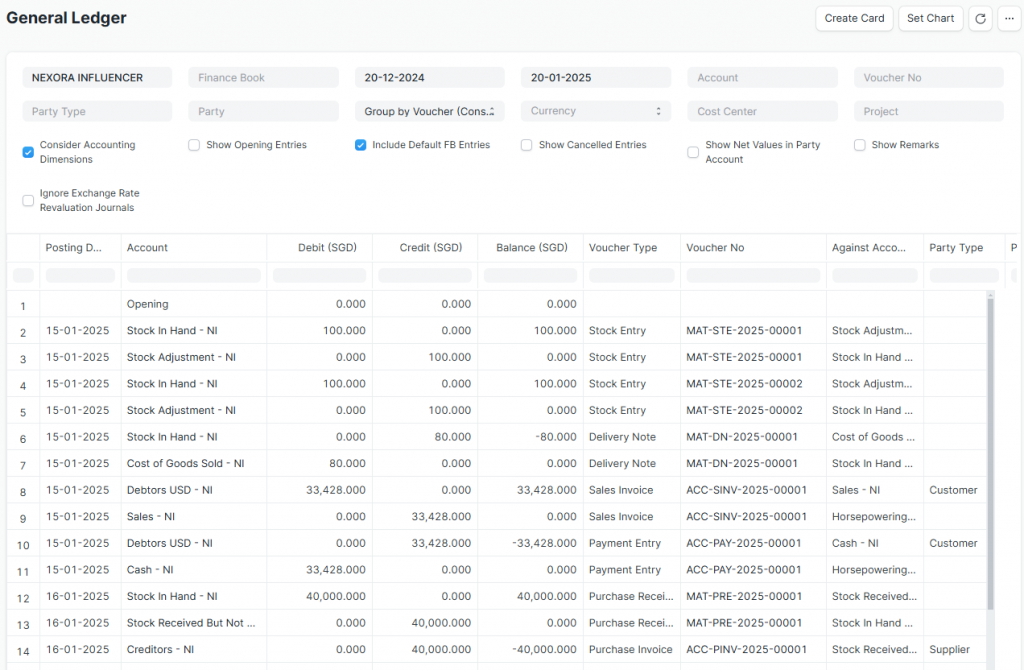Enable Show Cancelled Entries
The width and height of the screenshot is (1024, 670).
click(526, 145)
